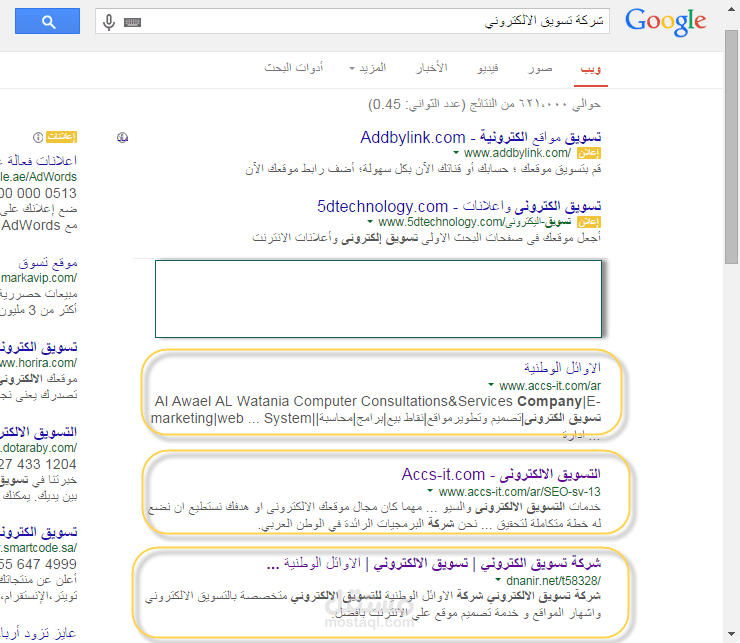Viewport: 740px width, 643px height.
Task: Click the smartcode.sa sidebar URL
Action: (x=39, y=548)
